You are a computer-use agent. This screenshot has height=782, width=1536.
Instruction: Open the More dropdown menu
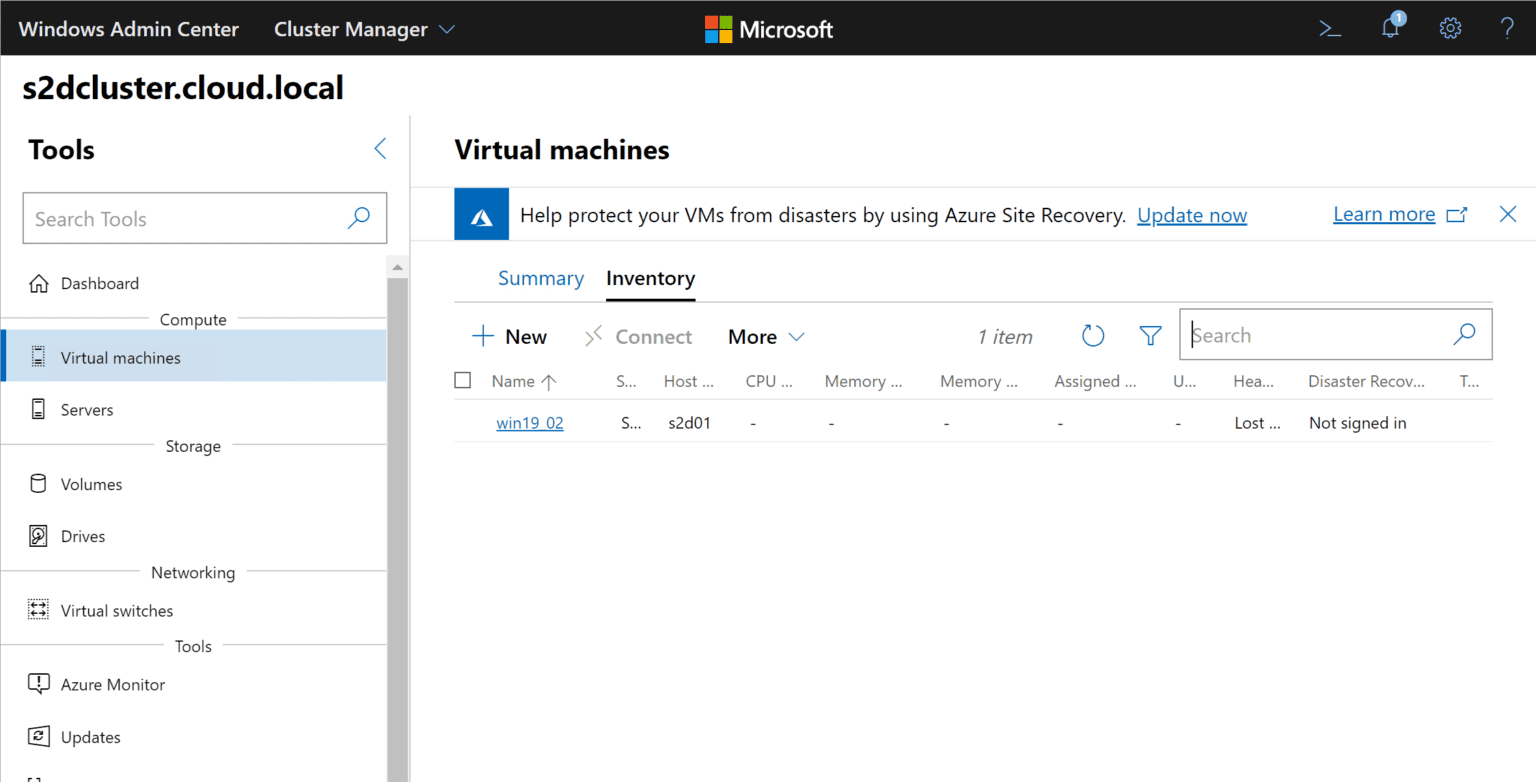(766, 337)
